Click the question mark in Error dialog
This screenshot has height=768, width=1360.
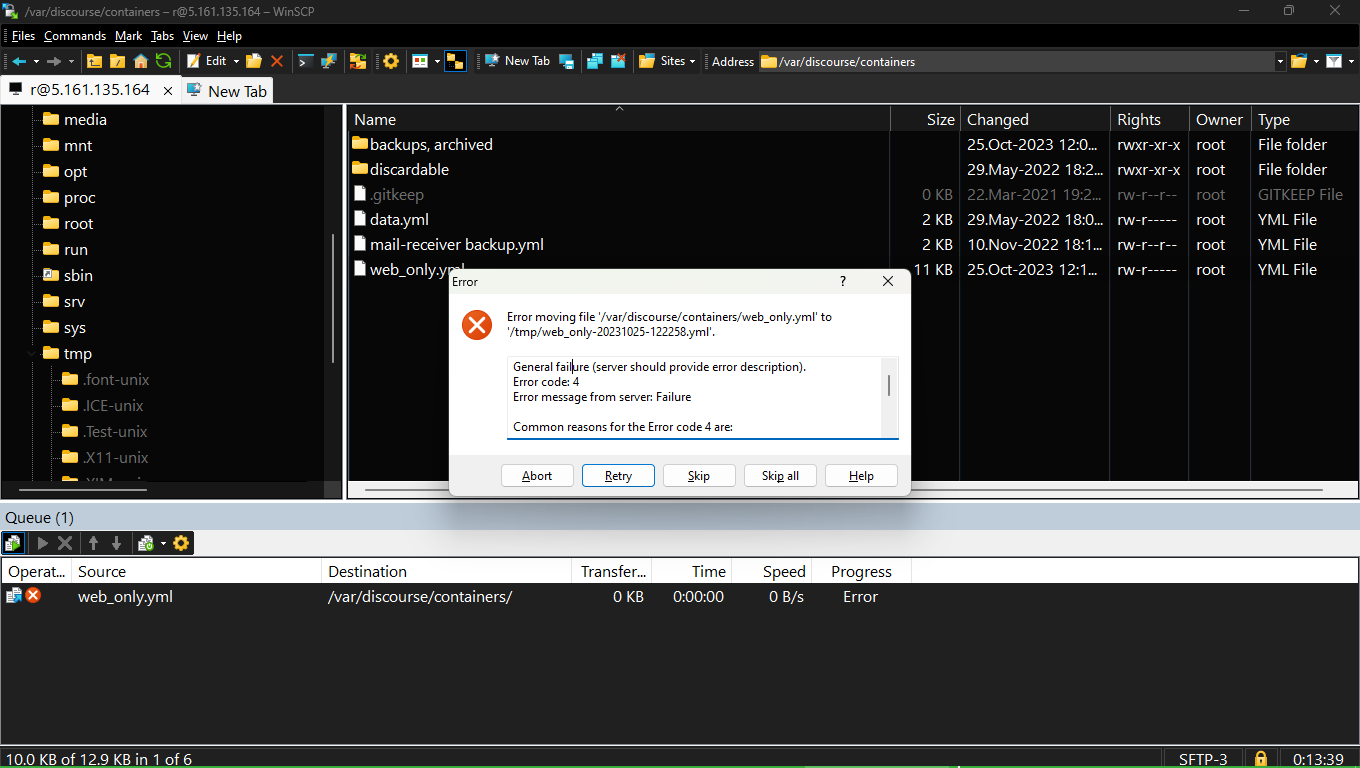[x=842, y=282]
